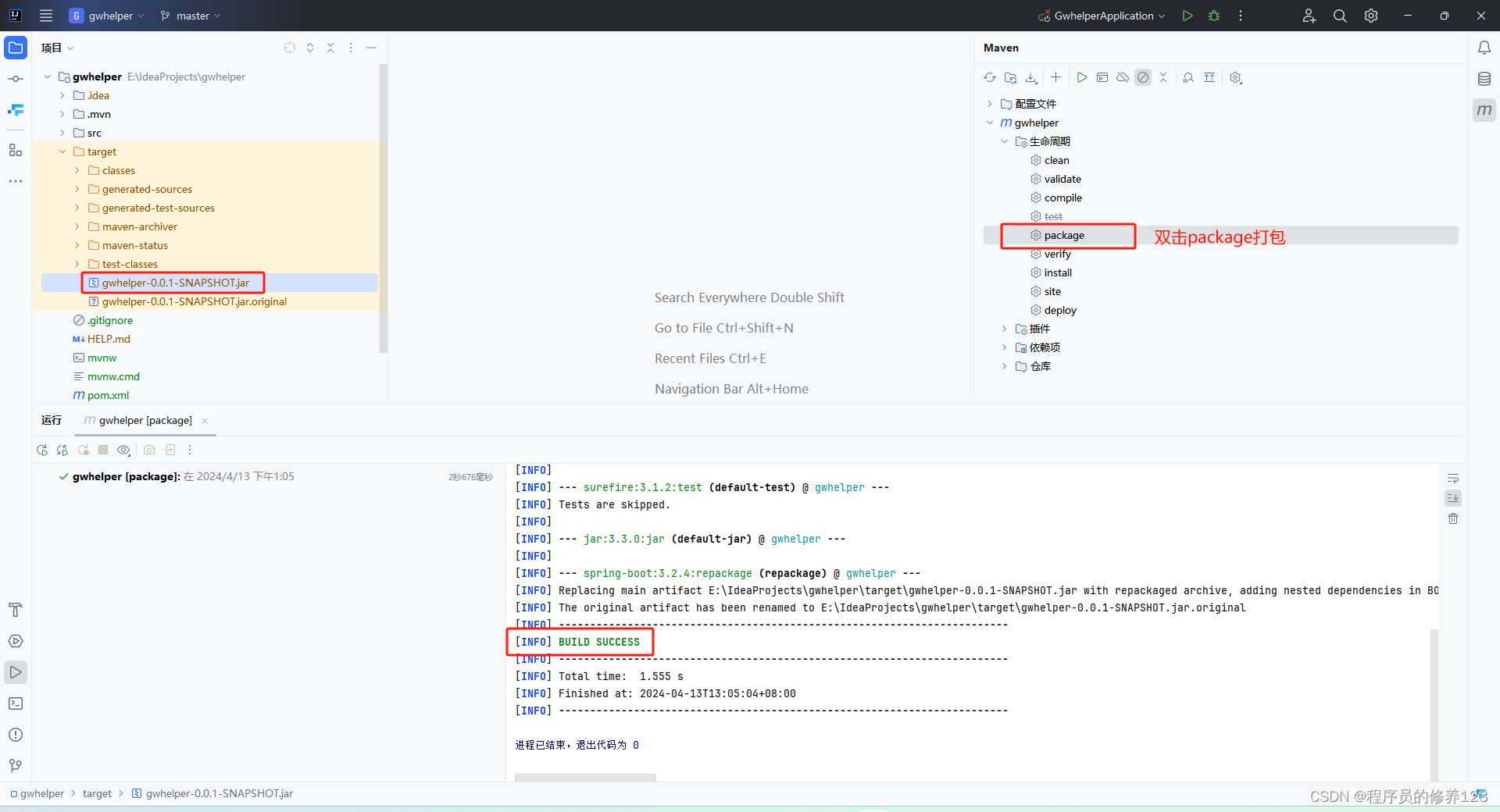Open the Database tool window icon

(1484, 78)
